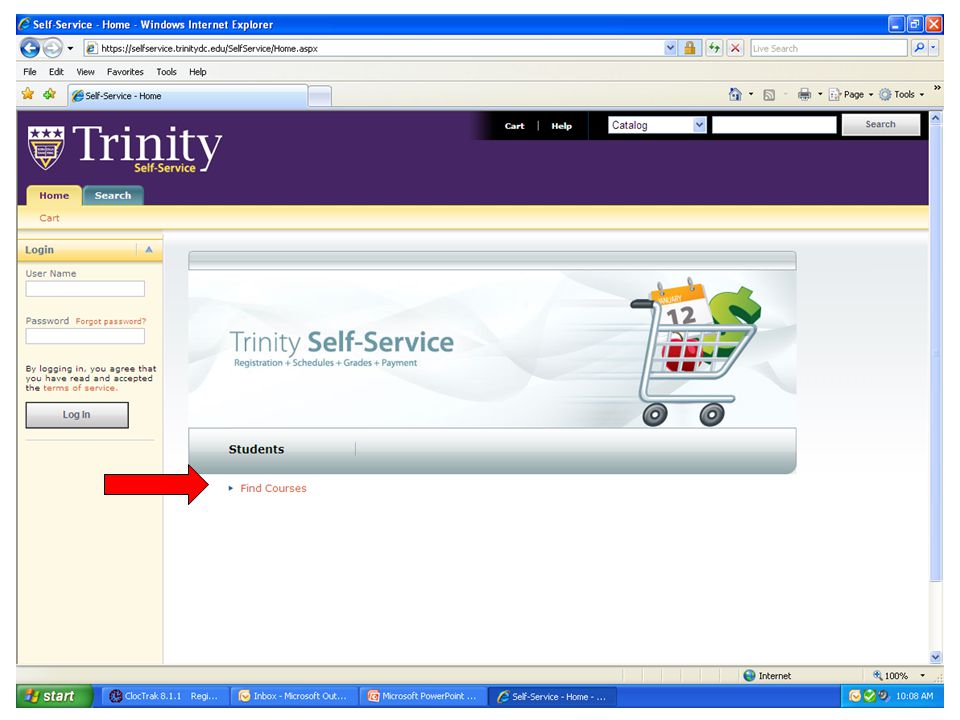Open the terms of service link

point(80,388)
